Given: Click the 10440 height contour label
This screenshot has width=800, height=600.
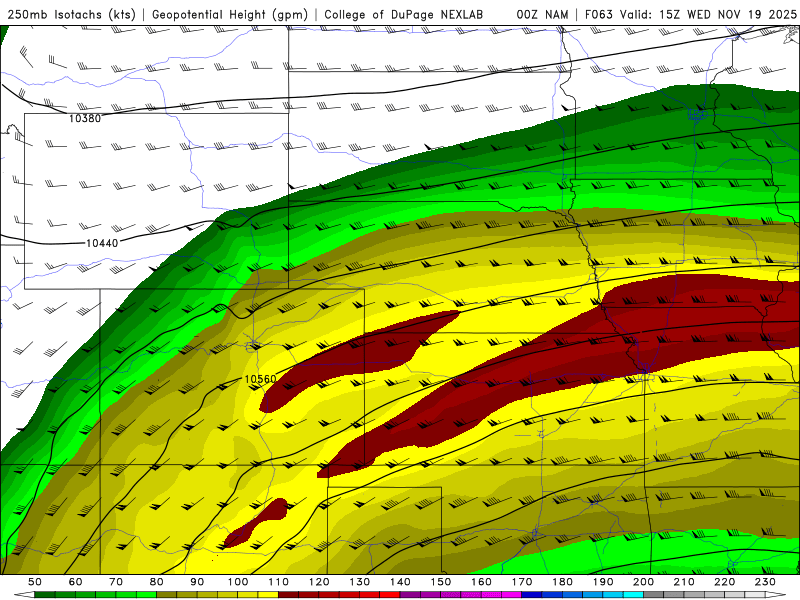Looking at the screenshot, I should click(102, 243).
